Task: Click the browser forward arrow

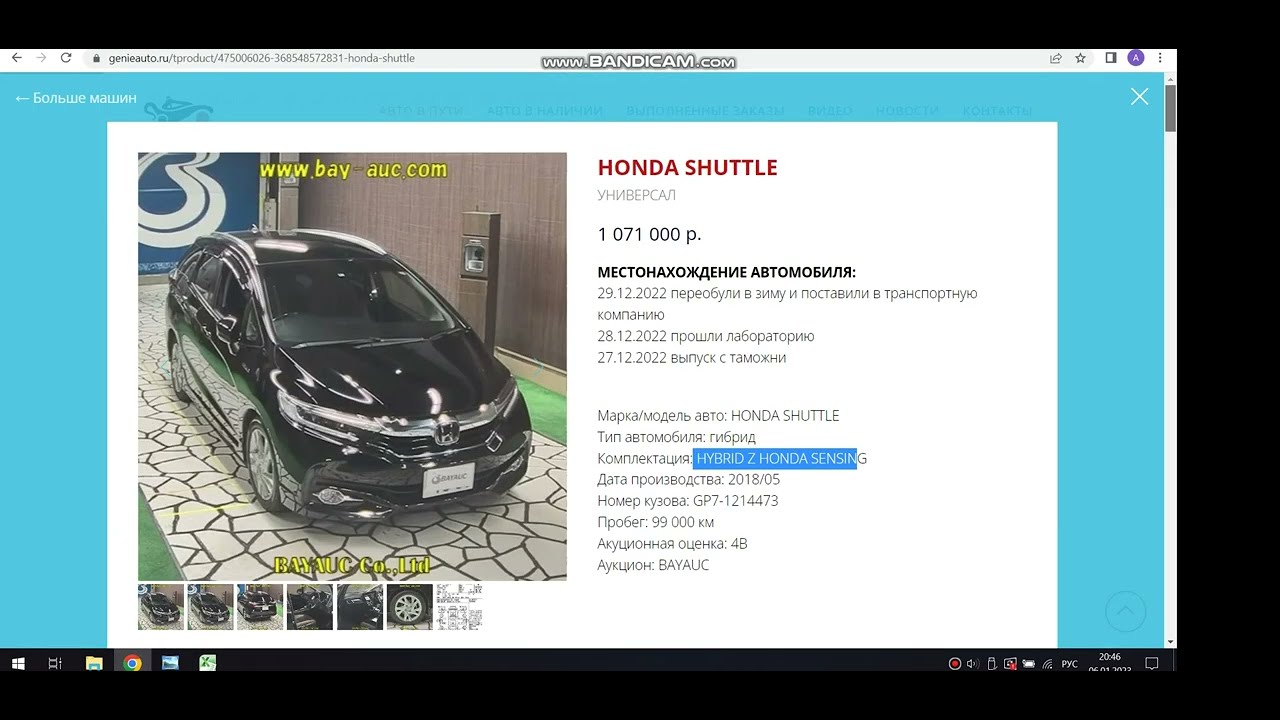Action: [x=41, y=58]
